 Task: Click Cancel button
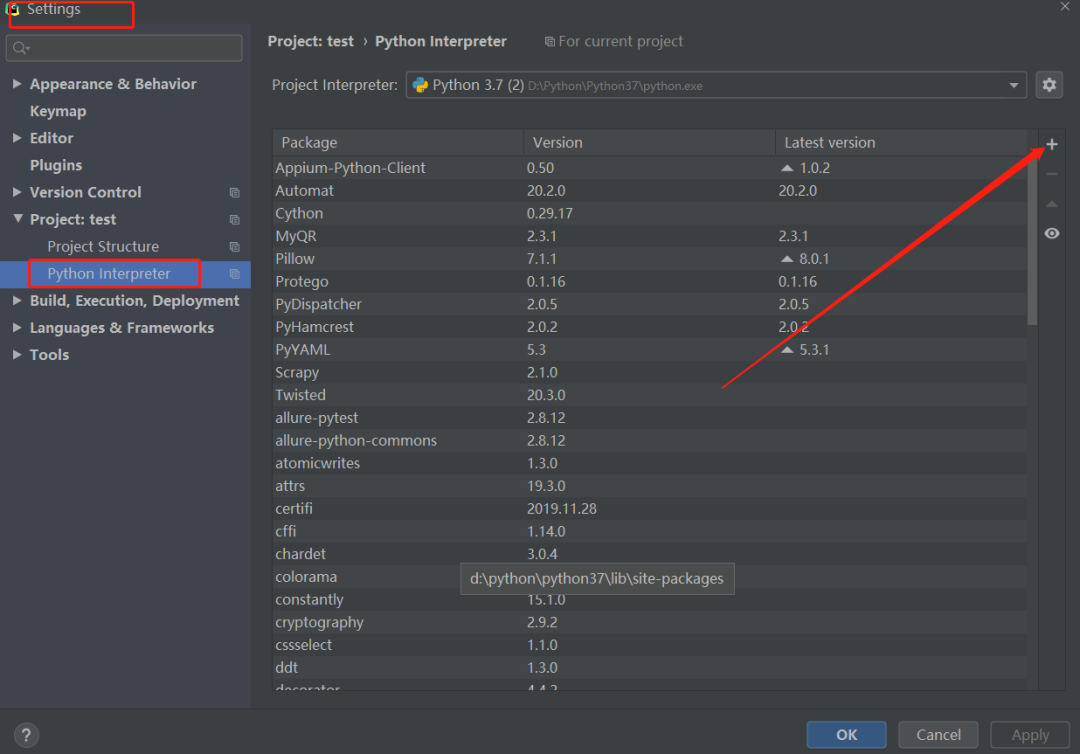[938, 735]
